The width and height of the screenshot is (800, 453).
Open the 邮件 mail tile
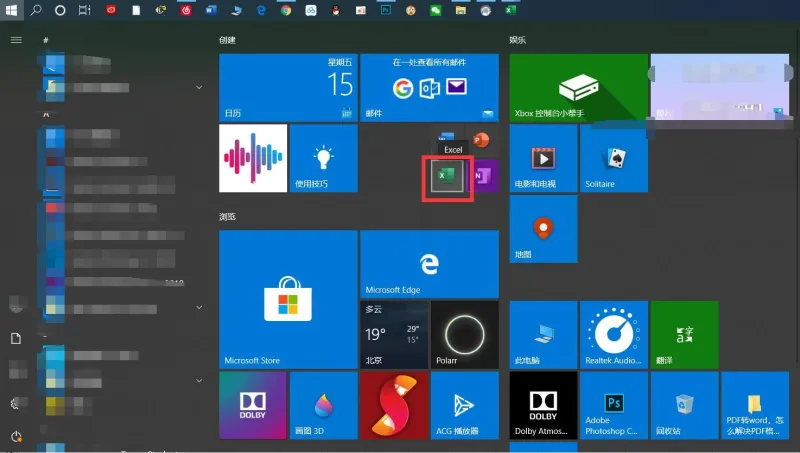coord(430,88)
